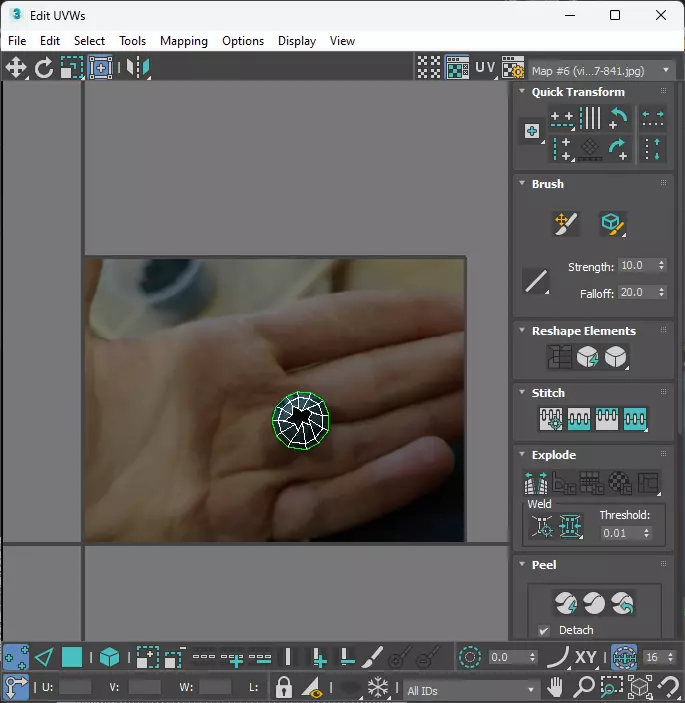
Task: Collapse the Brush rollout
Action: [522, 183]
